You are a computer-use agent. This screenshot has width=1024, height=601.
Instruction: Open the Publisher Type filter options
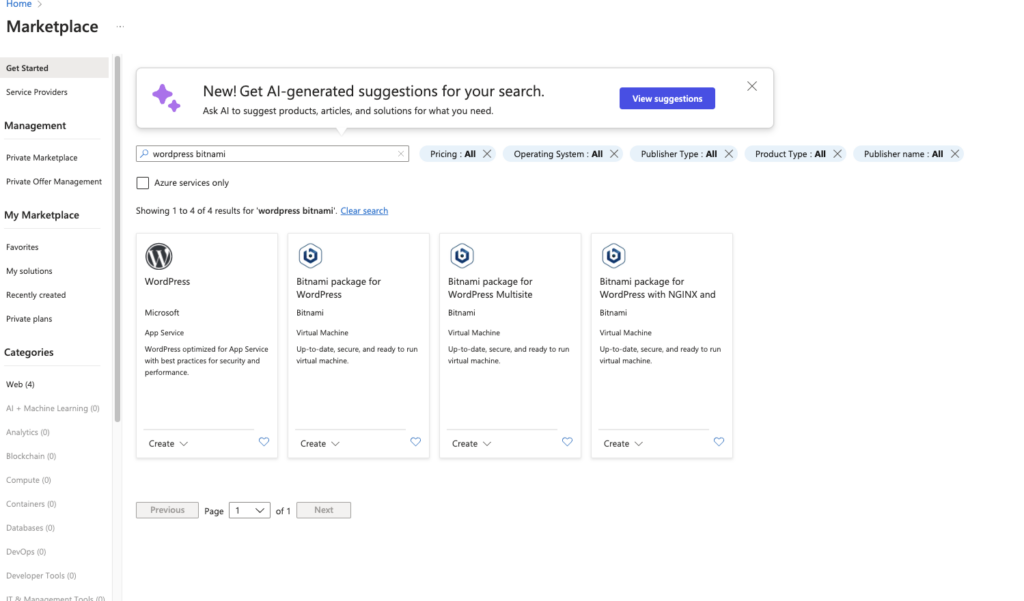(679, 154)
